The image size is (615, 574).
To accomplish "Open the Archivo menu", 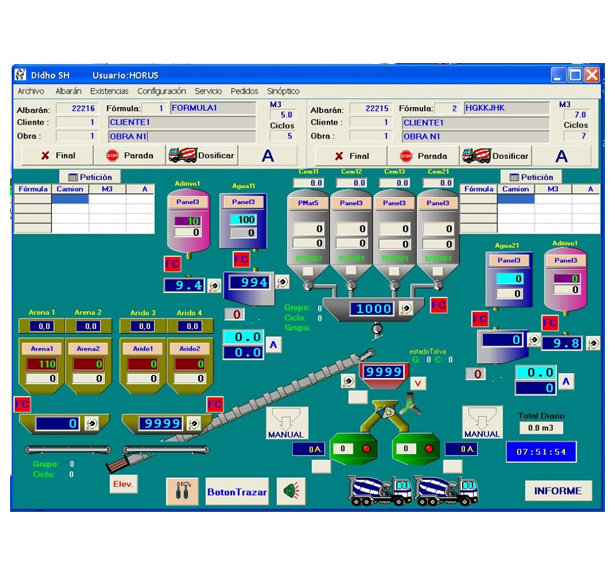I will [x=31, y=91].
